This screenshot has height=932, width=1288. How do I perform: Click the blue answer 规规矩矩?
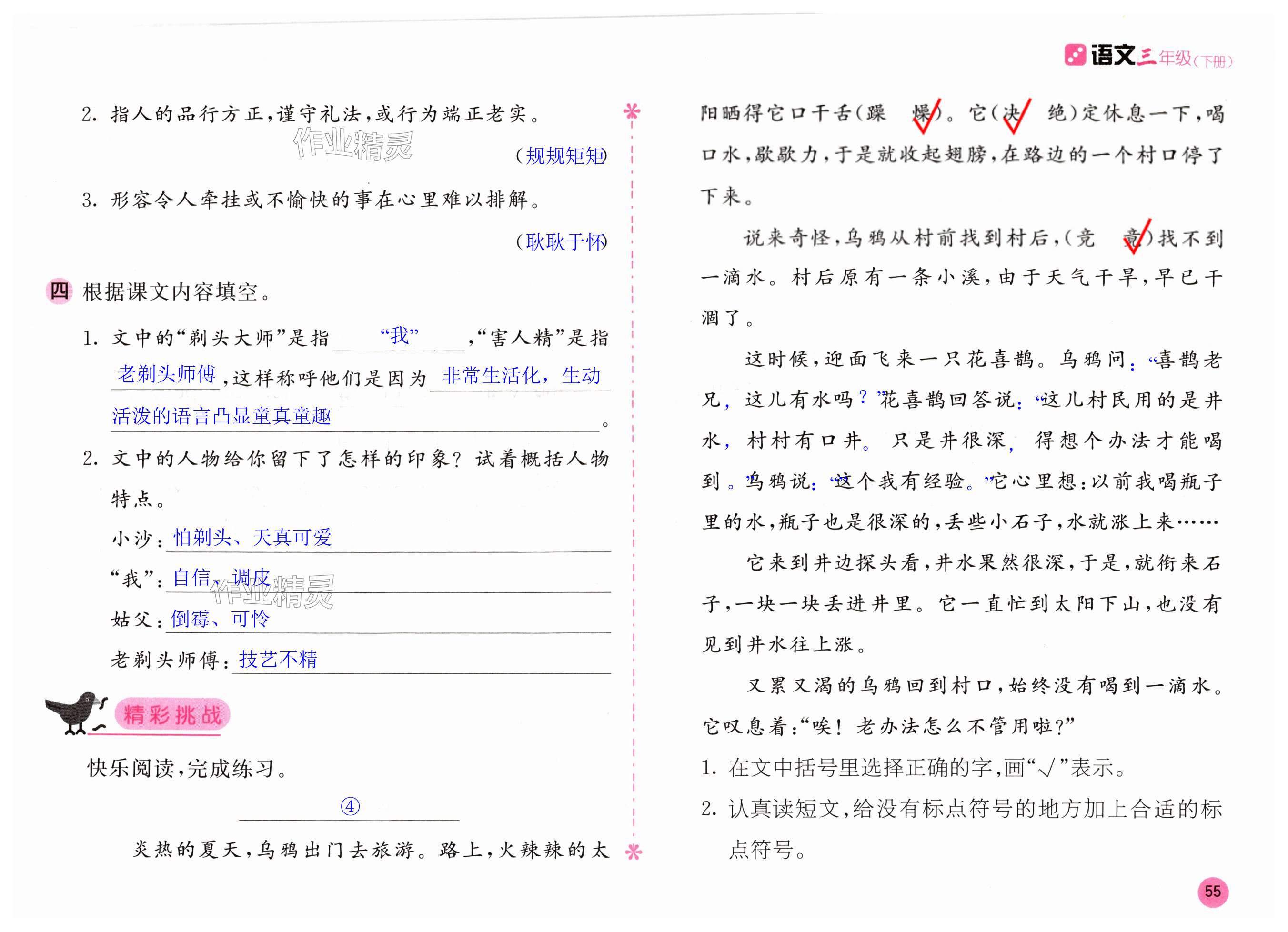(564, 156)
